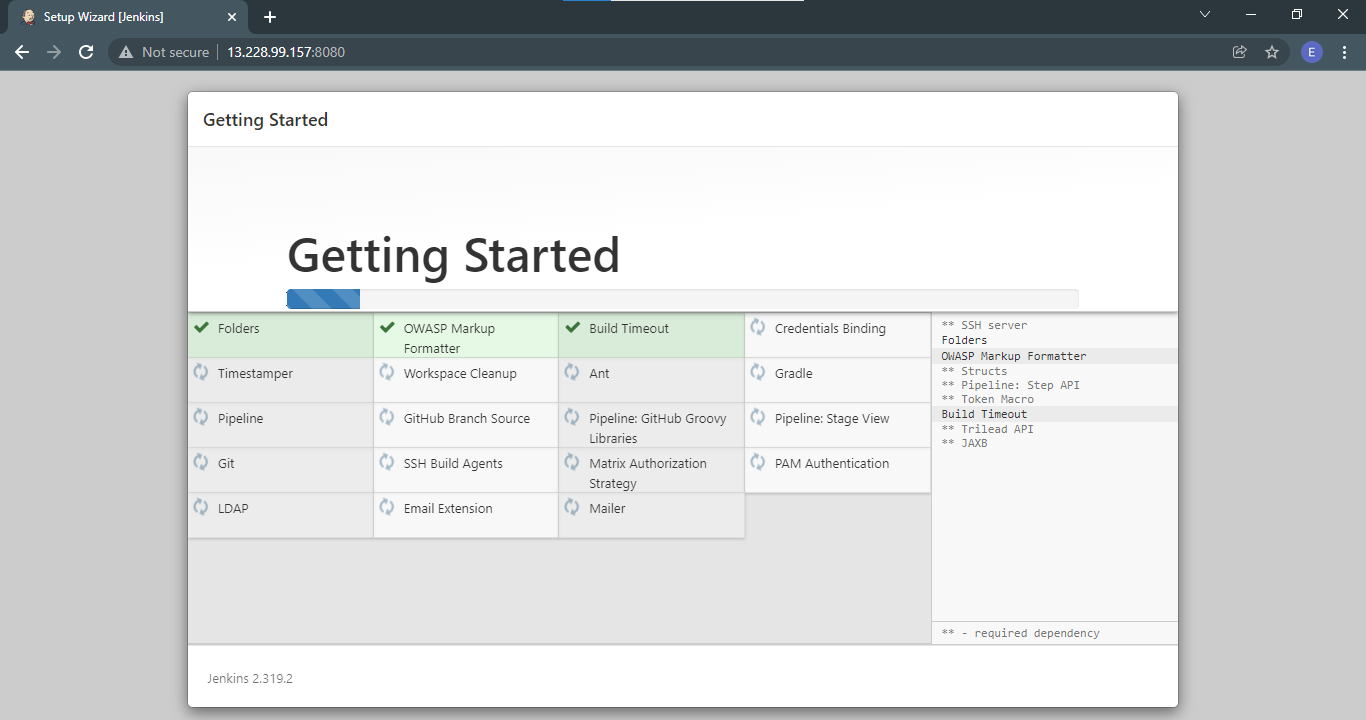This screenshot has height=720, width=1366.
Task: Click 'OWASP Markup Formatter' line in install log
Action: pos(1013,356)
